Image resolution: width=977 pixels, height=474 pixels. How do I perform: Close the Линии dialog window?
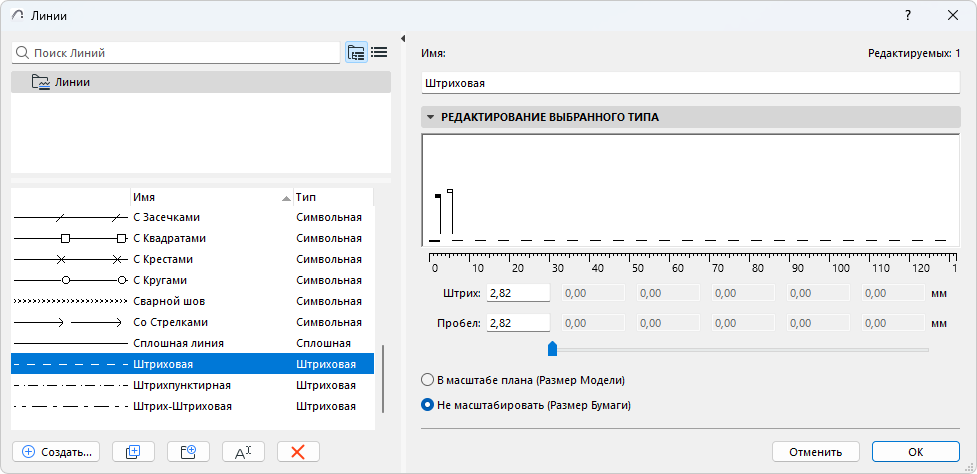[953, 16]
